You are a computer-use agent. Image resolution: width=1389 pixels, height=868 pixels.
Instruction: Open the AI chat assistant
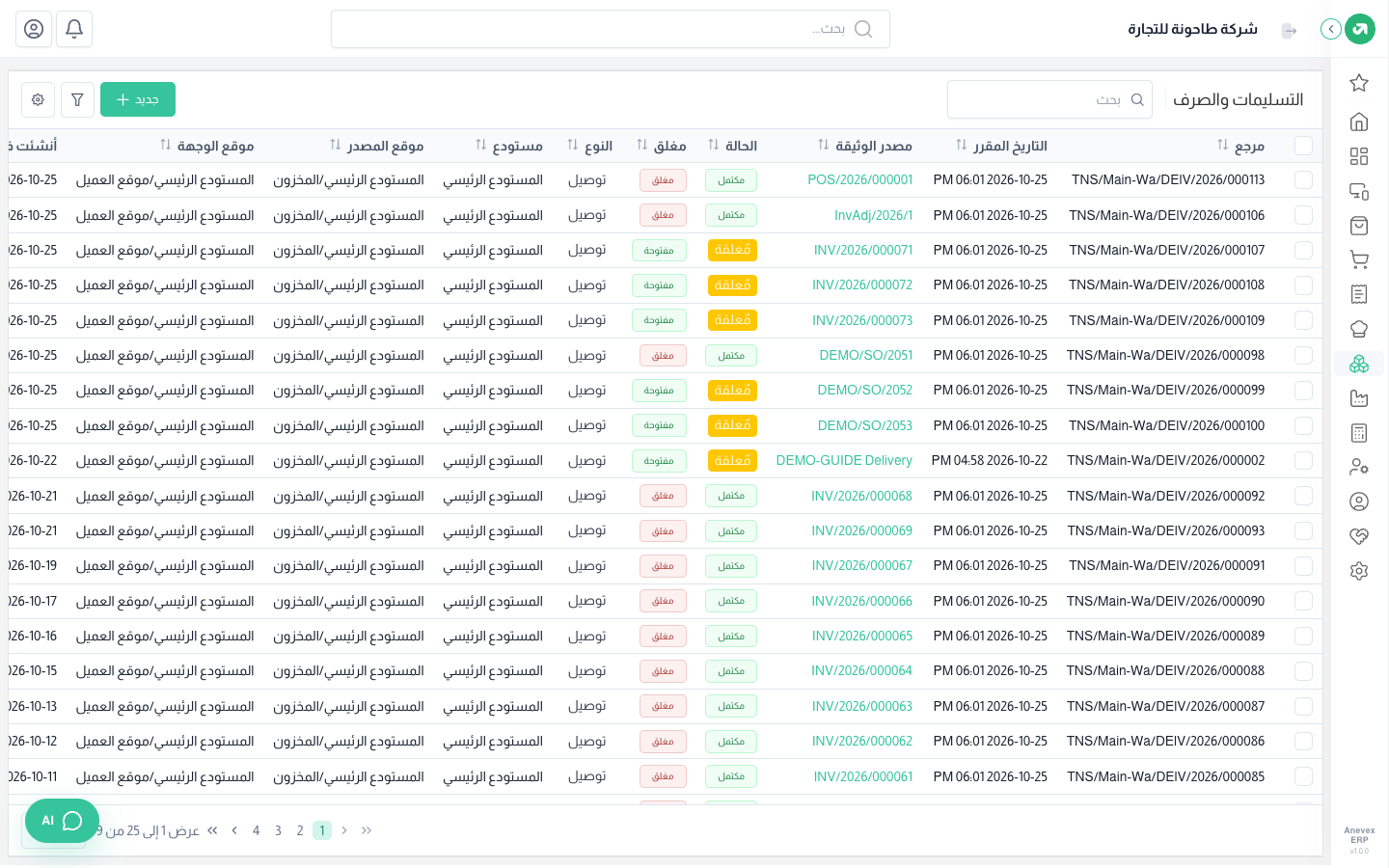coord(62,821)
